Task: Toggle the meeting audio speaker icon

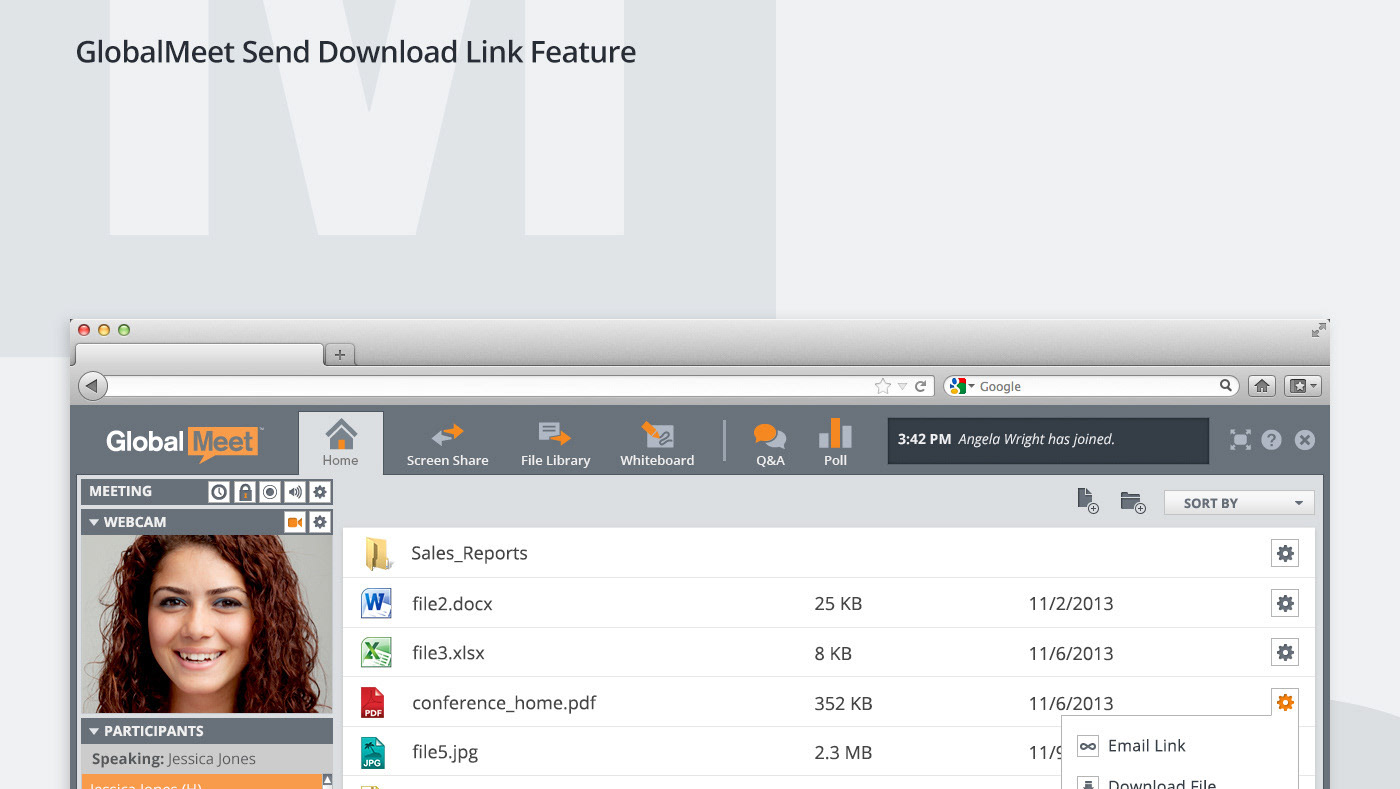Action: coord(294,492)
